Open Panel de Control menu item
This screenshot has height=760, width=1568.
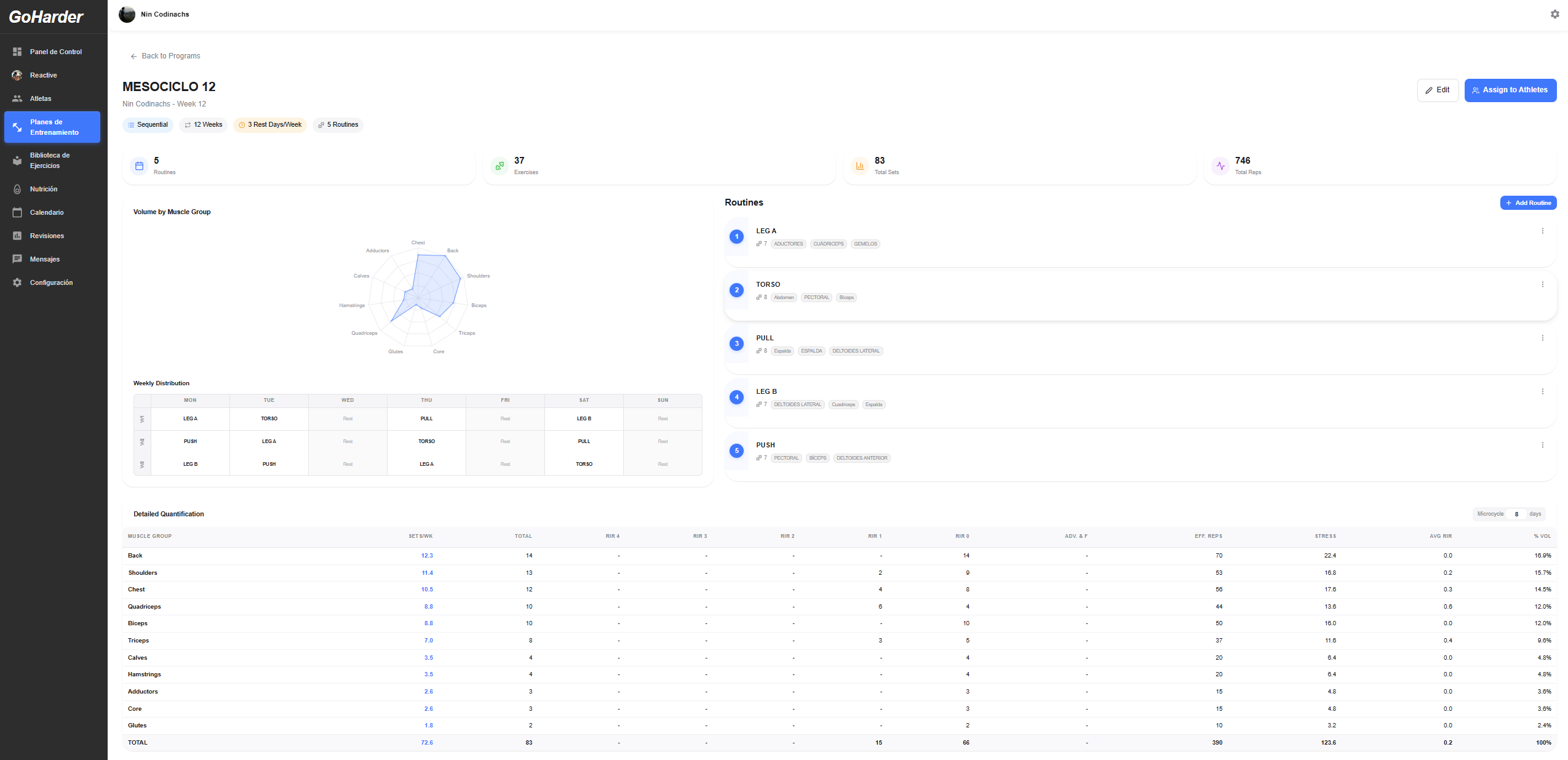pyautogui.click(x=54, y=52)
